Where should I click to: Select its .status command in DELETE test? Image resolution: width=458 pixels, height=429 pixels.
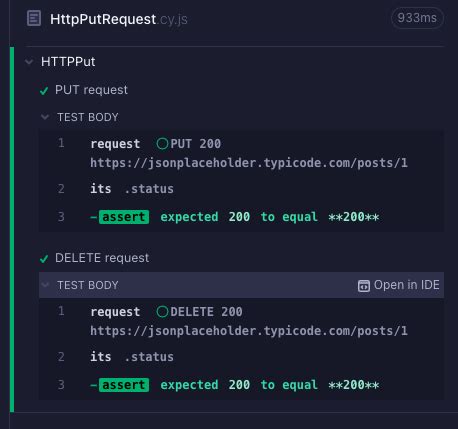241,357
